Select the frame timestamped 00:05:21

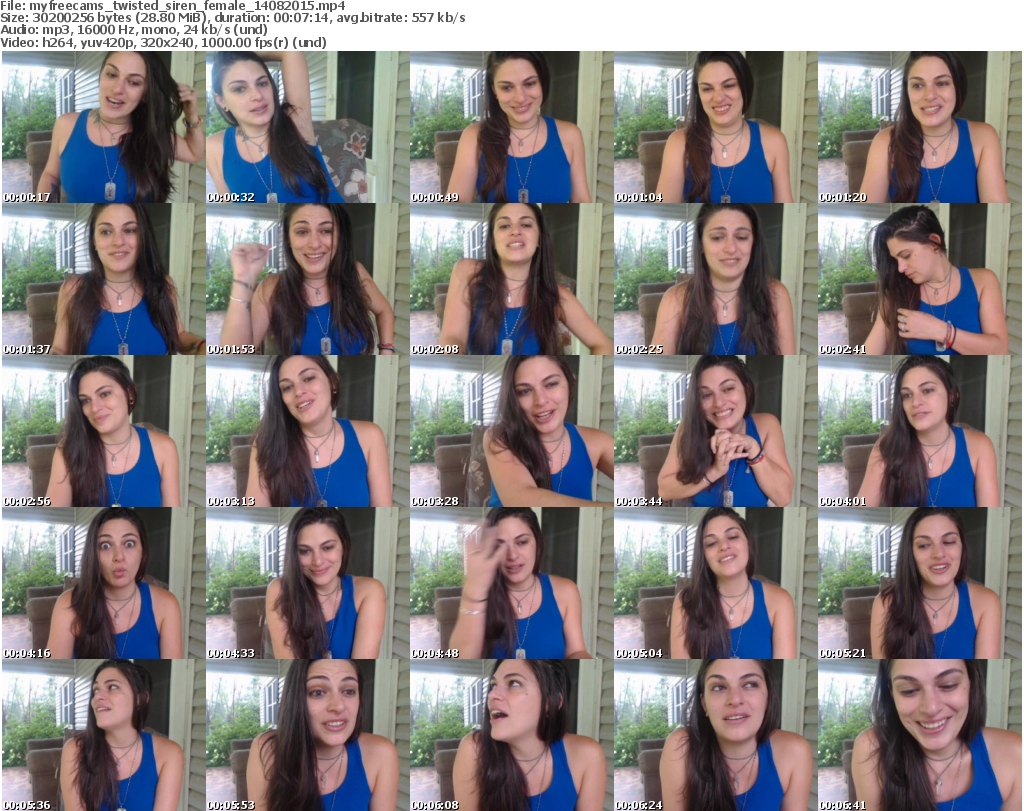pos(920,583)
